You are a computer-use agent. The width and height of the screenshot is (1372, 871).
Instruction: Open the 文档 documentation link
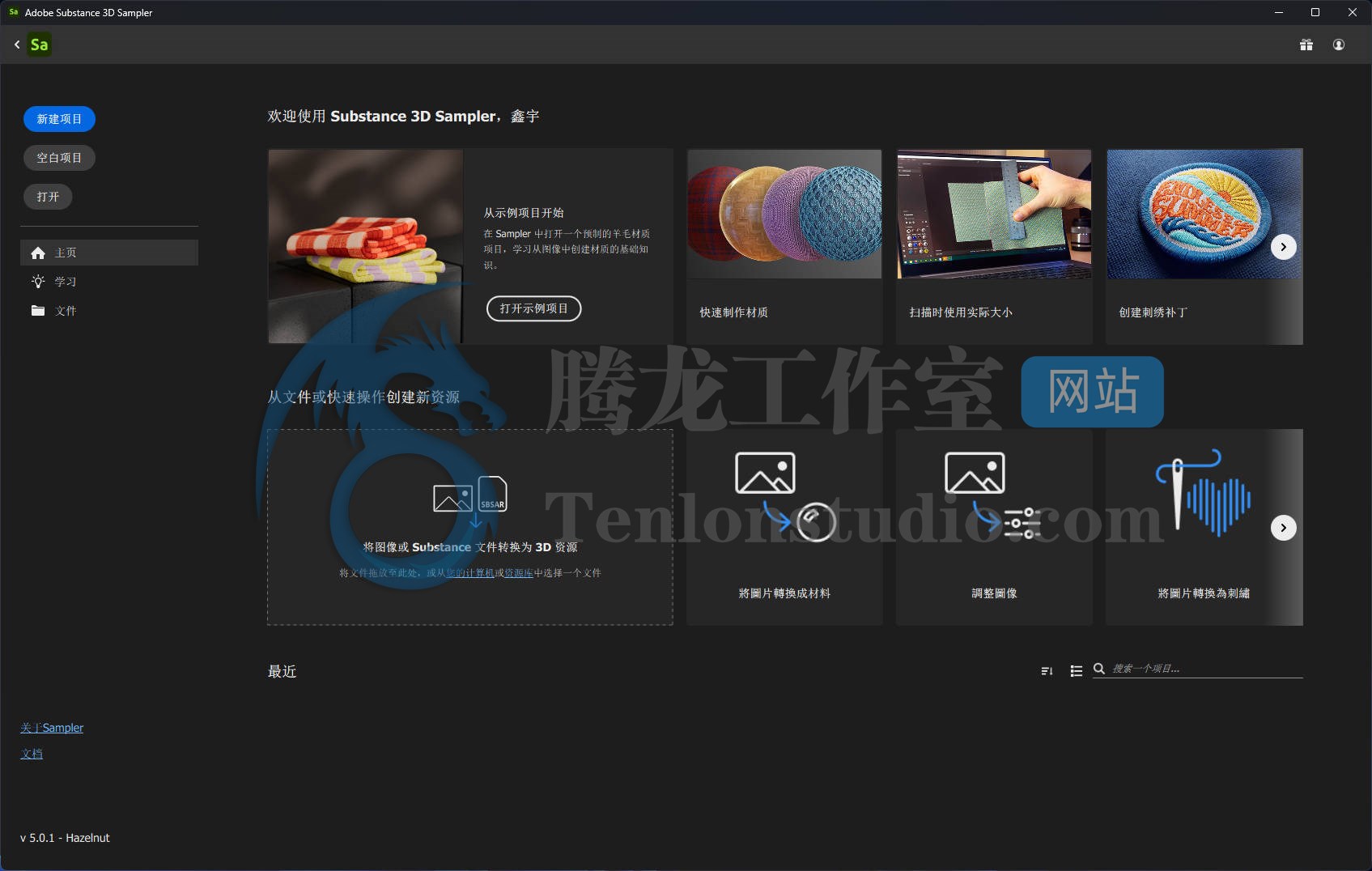[x=32, y=754]
